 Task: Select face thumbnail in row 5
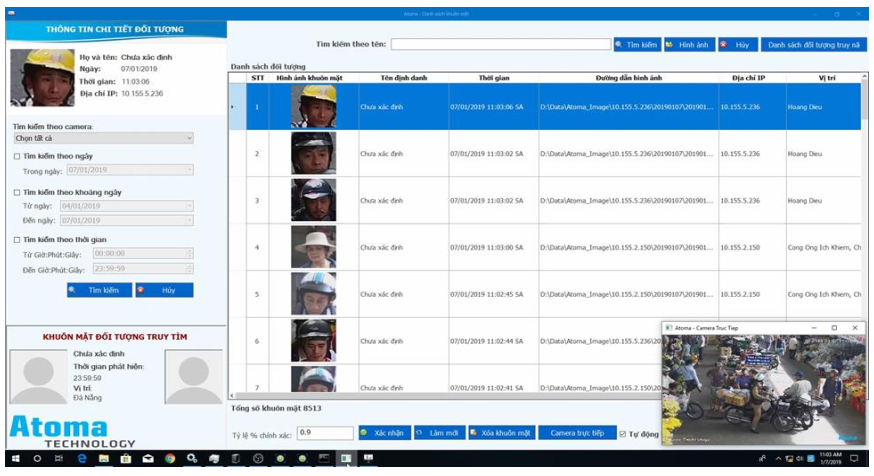point(314,294)
